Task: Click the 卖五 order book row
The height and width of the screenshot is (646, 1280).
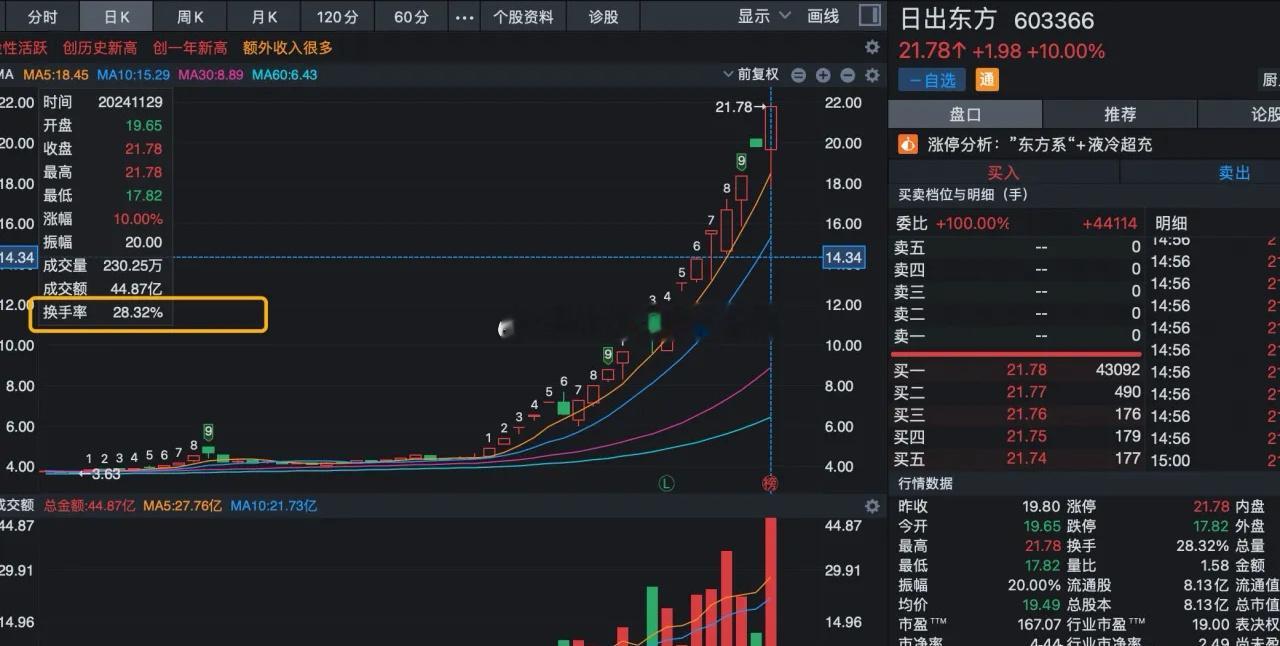Action: pos(1017,247)
